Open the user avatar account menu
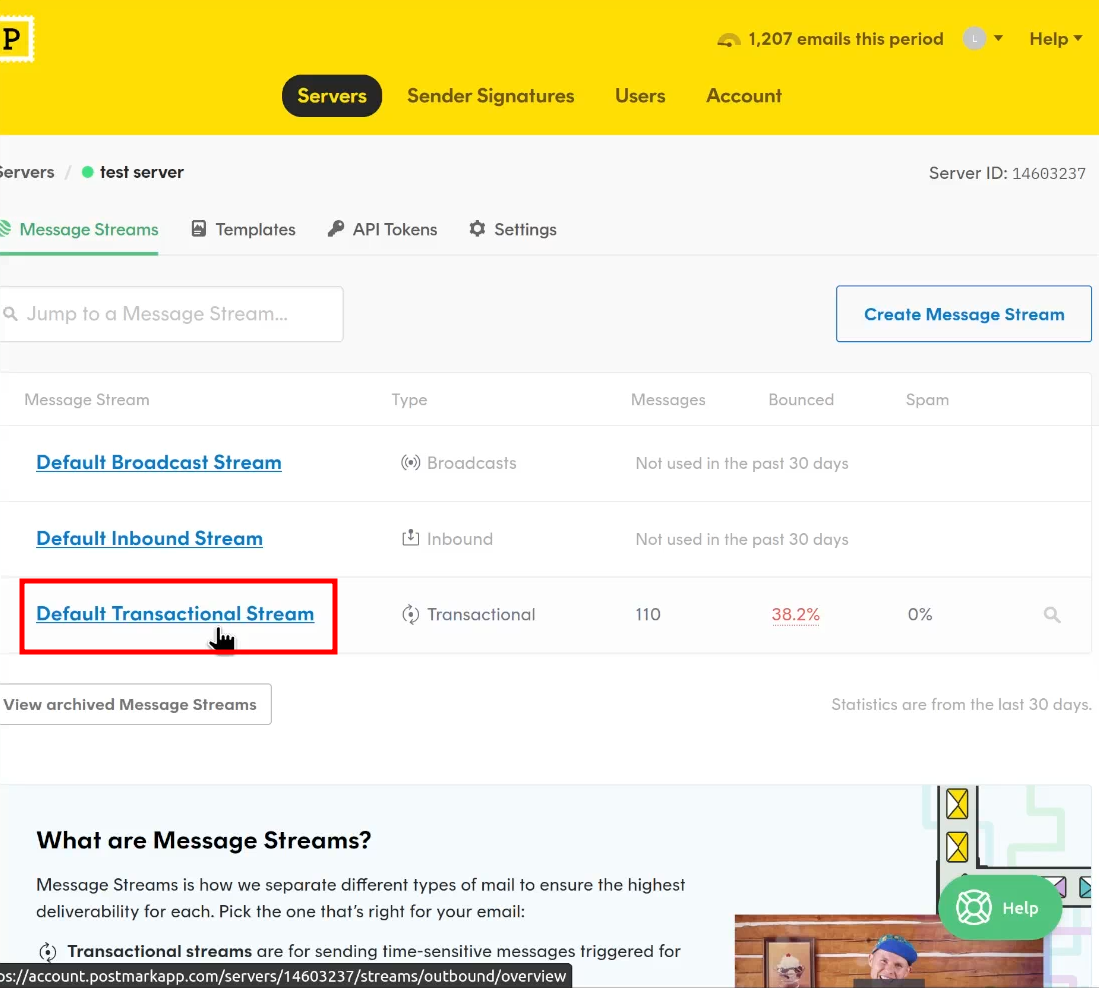 [983, 39]
